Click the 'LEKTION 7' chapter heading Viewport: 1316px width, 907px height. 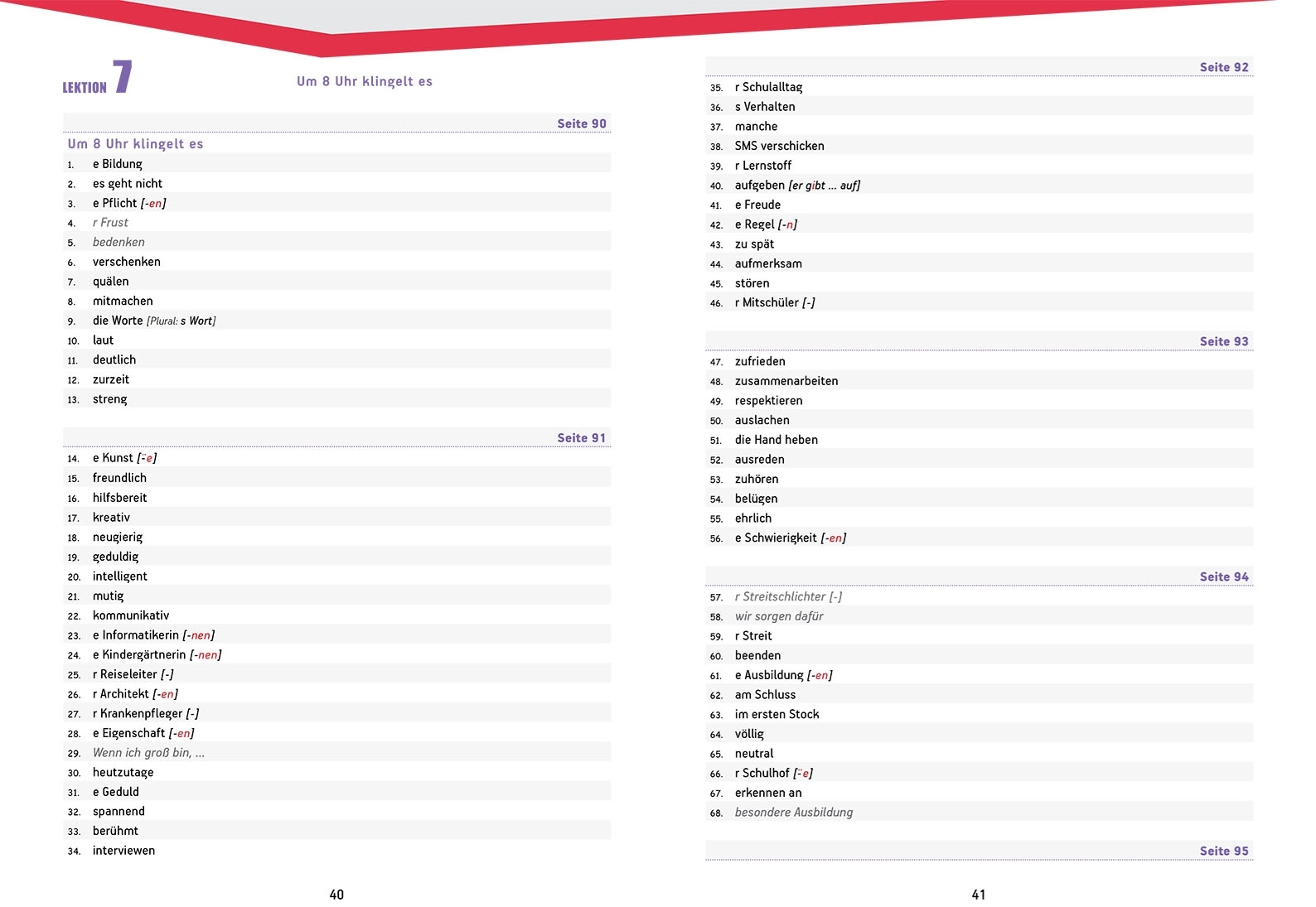pyautogui.click(x=98, y=77)
